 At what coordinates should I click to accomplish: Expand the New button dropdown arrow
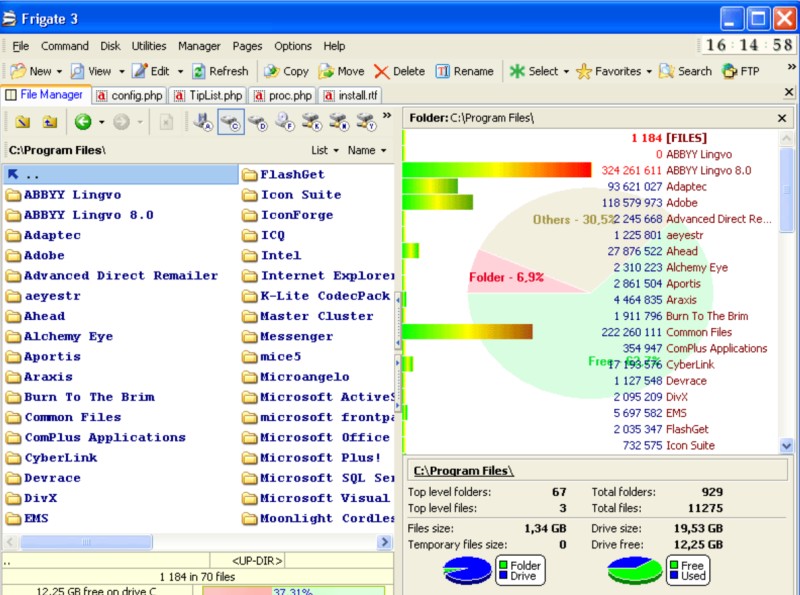click(59, 71)
